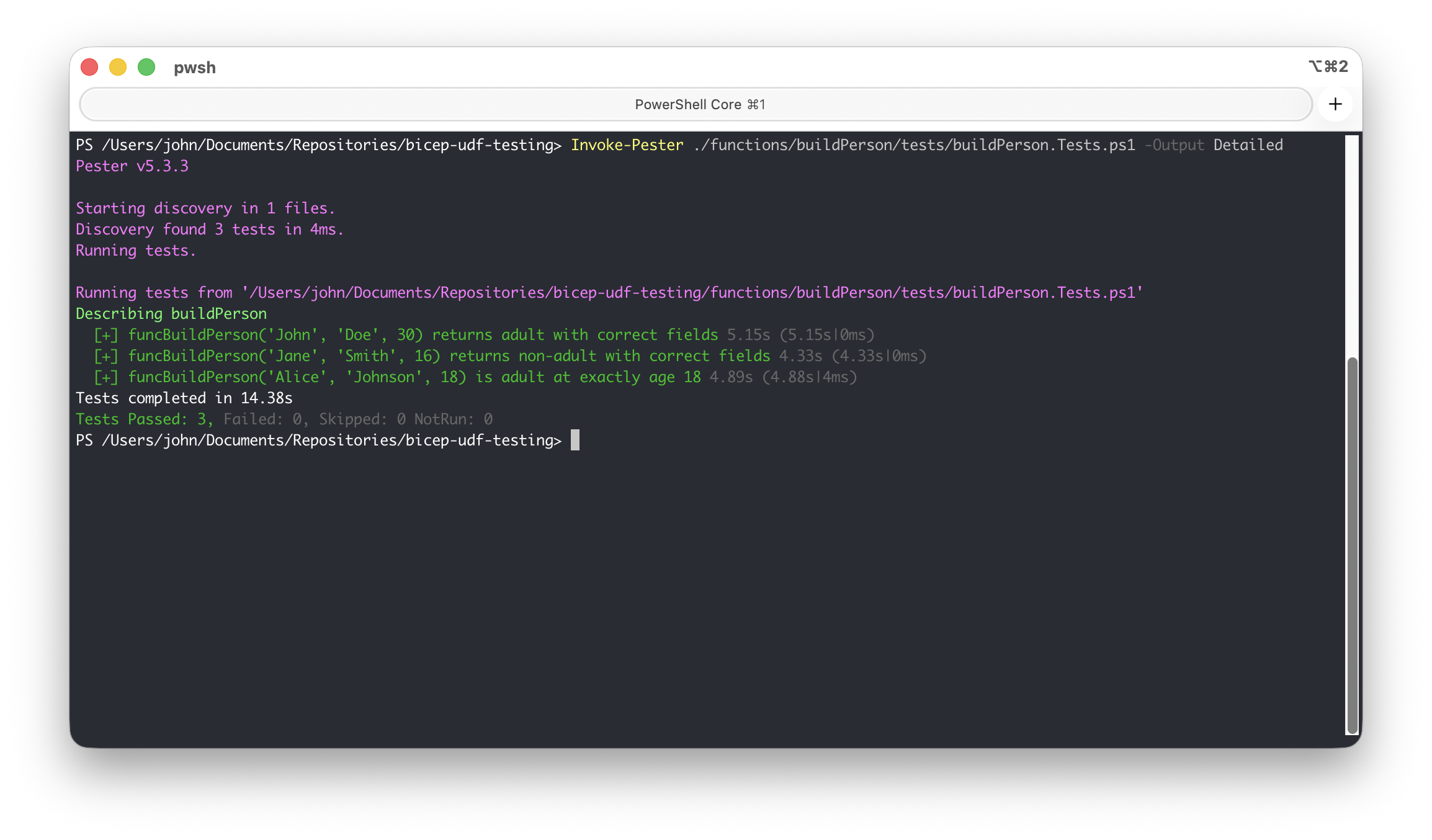
Task: Click the -Output parameter in the command
Action: [x=1174, y=145]
